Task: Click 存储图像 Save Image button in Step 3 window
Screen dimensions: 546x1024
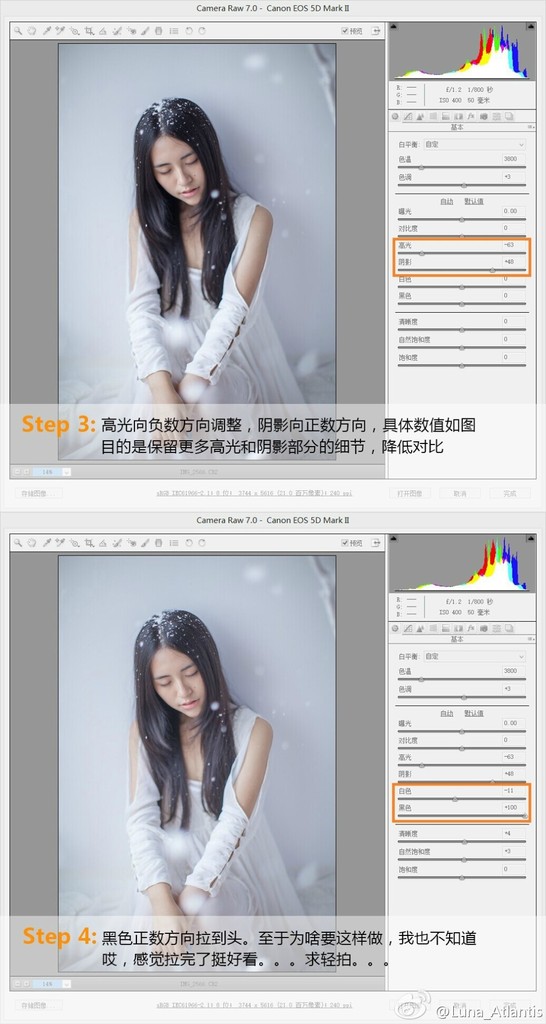Action: tap(39, 494)
